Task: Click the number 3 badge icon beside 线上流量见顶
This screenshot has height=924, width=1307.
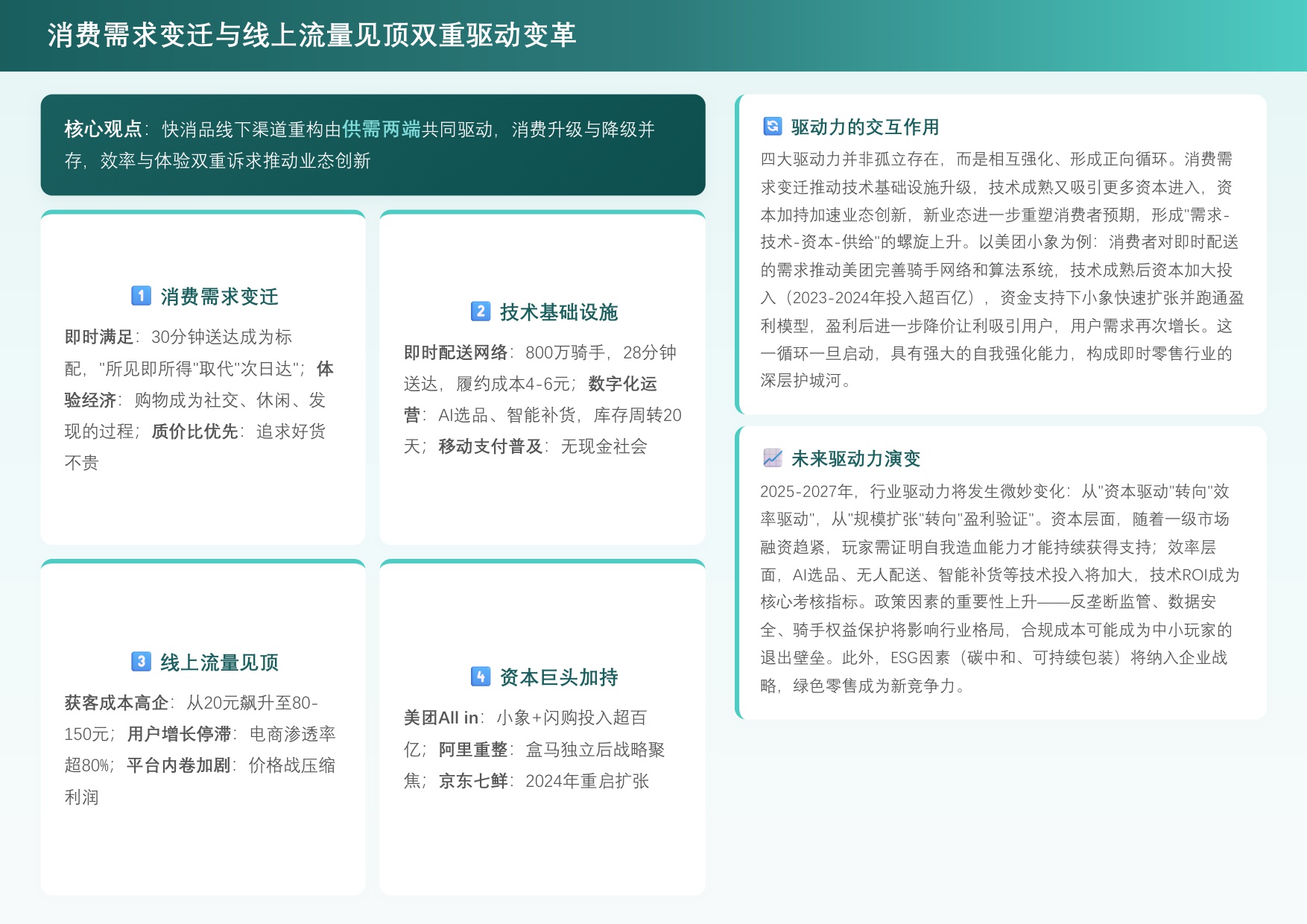Action: [x=140, y=660]
